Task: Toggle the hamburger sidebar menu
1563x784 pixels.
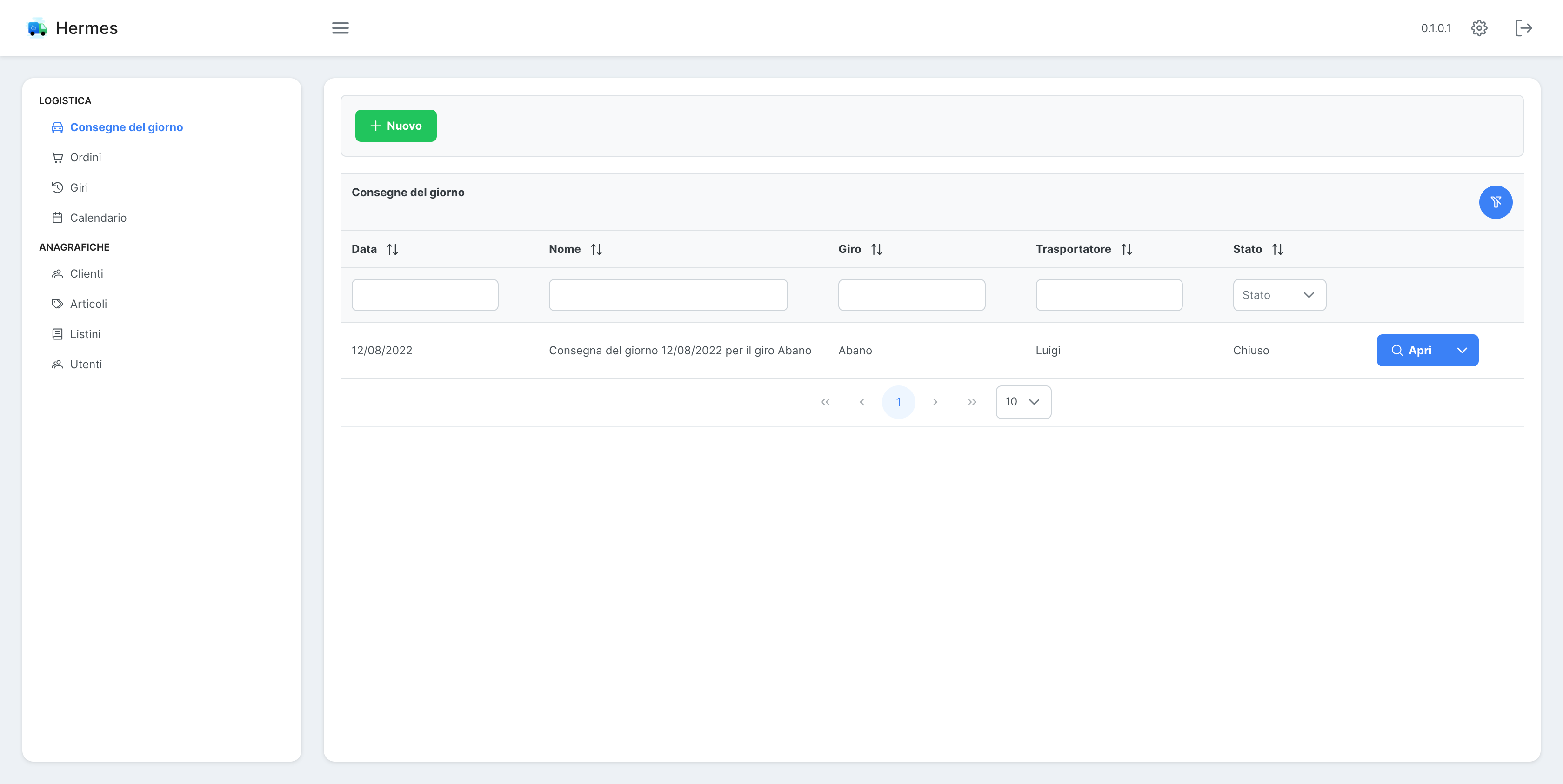Action: point(340,28)
